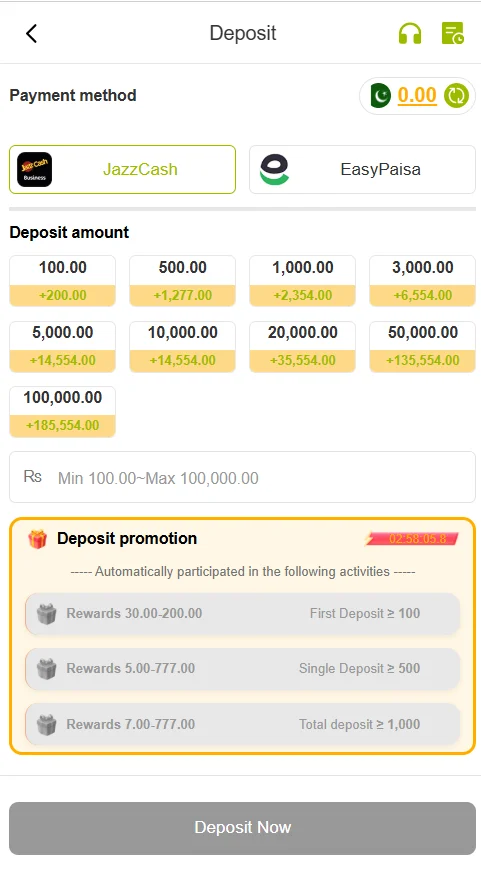Click the Pakistan flag currency icon
Image resolution: width=481 pixels, height=870 pixels.
tap(380, 95)
